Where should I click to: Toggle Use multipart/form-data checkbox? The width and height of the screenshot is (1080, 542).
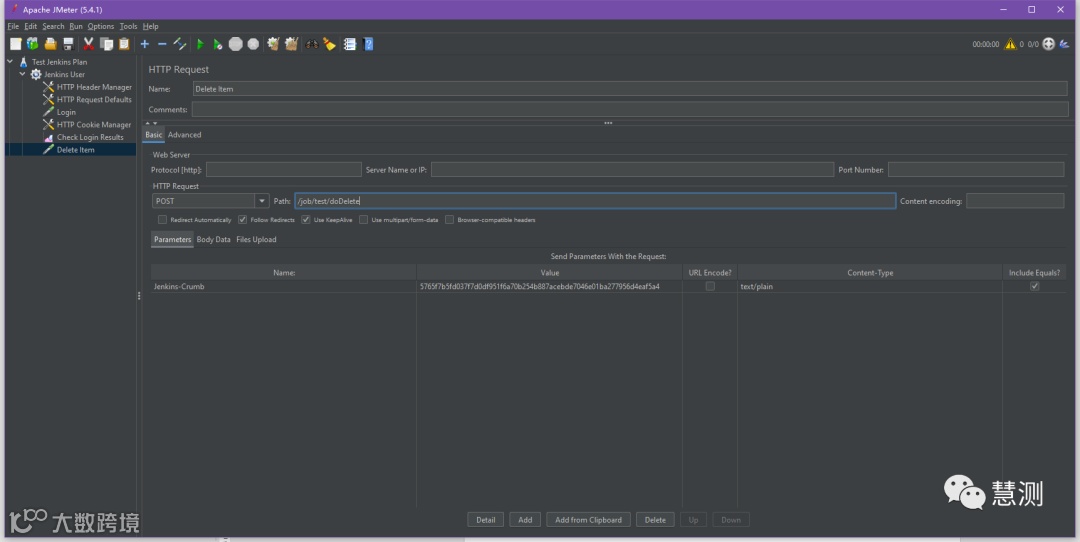[x=363, y=220]
